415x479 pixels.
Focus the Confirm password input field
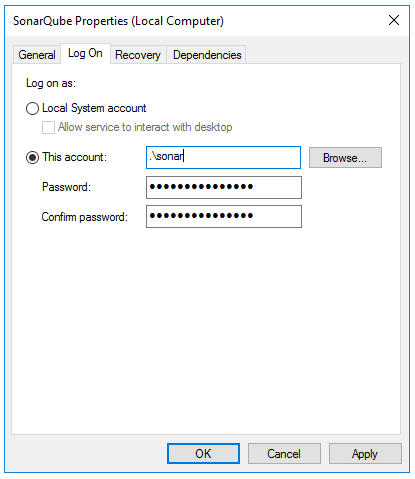[x=224, y=217]
